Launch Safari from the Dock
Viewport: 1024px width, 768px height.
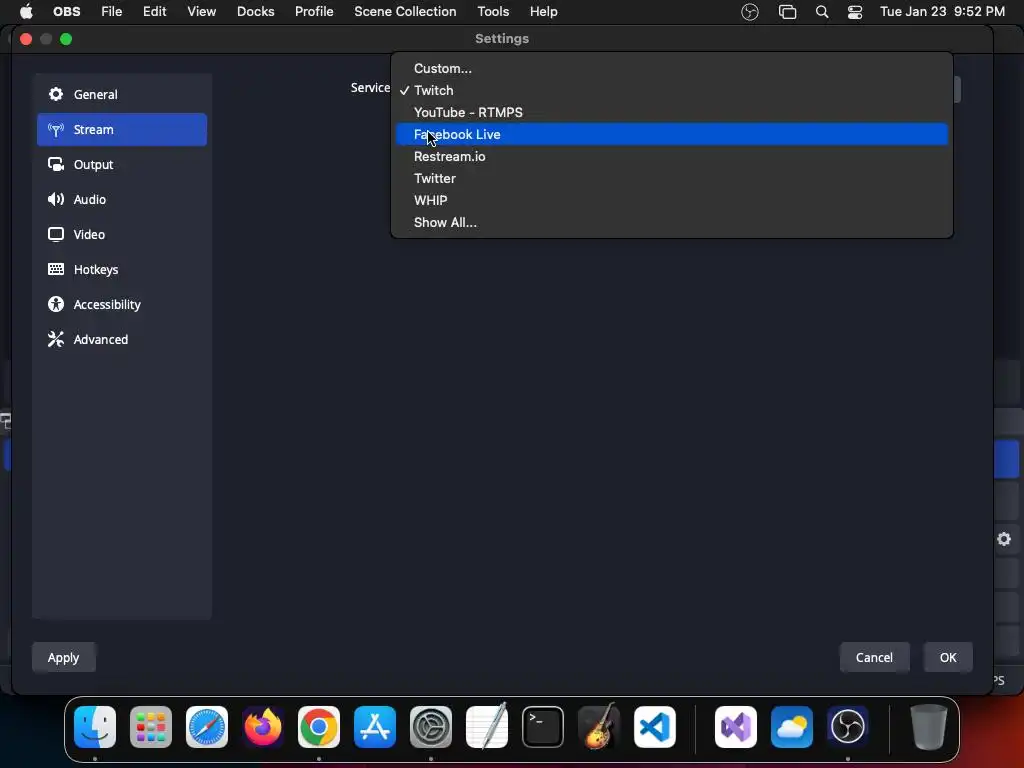pos(207,727)
